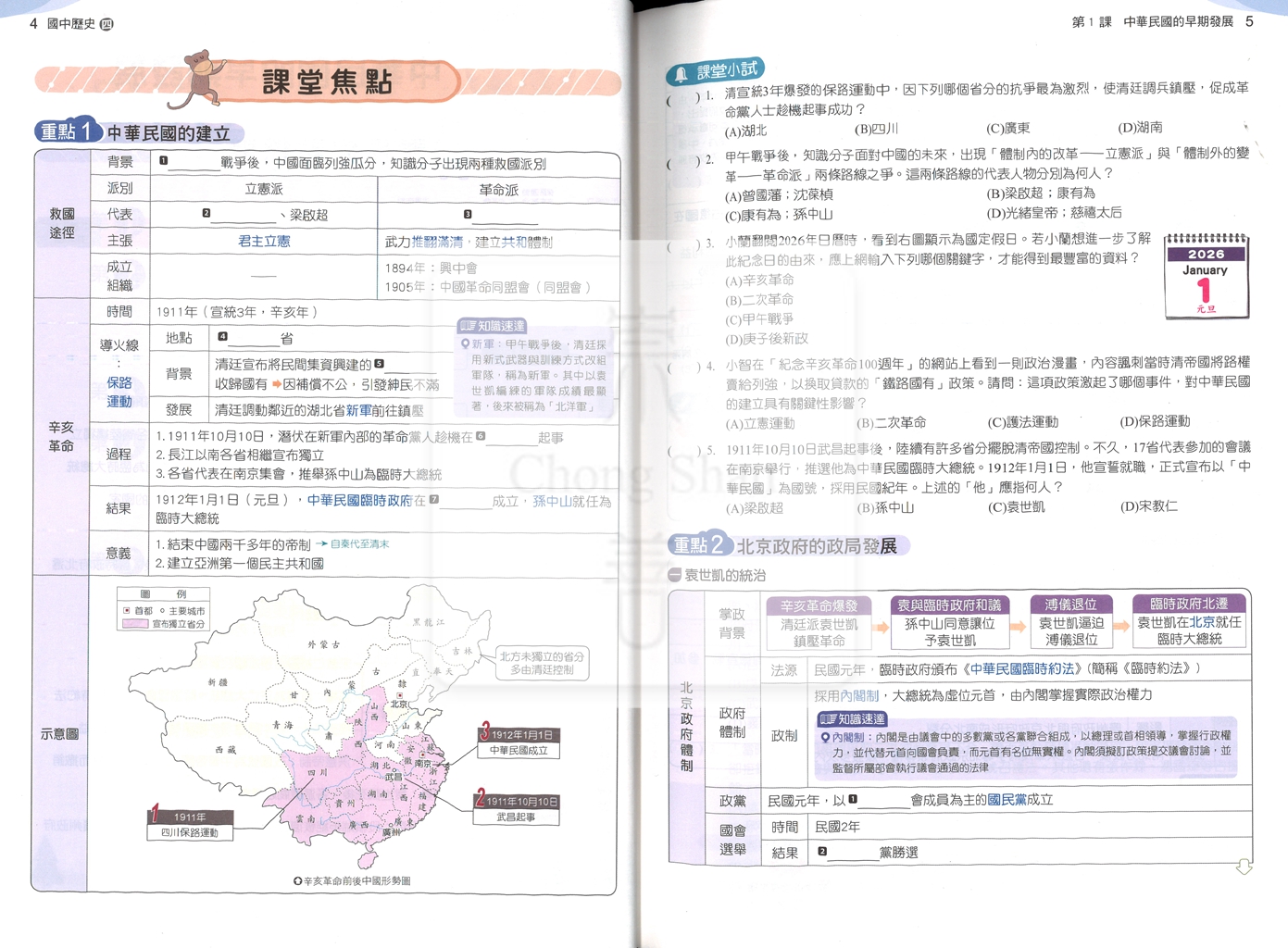
Task: Click blank 2 before 黨勝選
Action: (847, 853)
